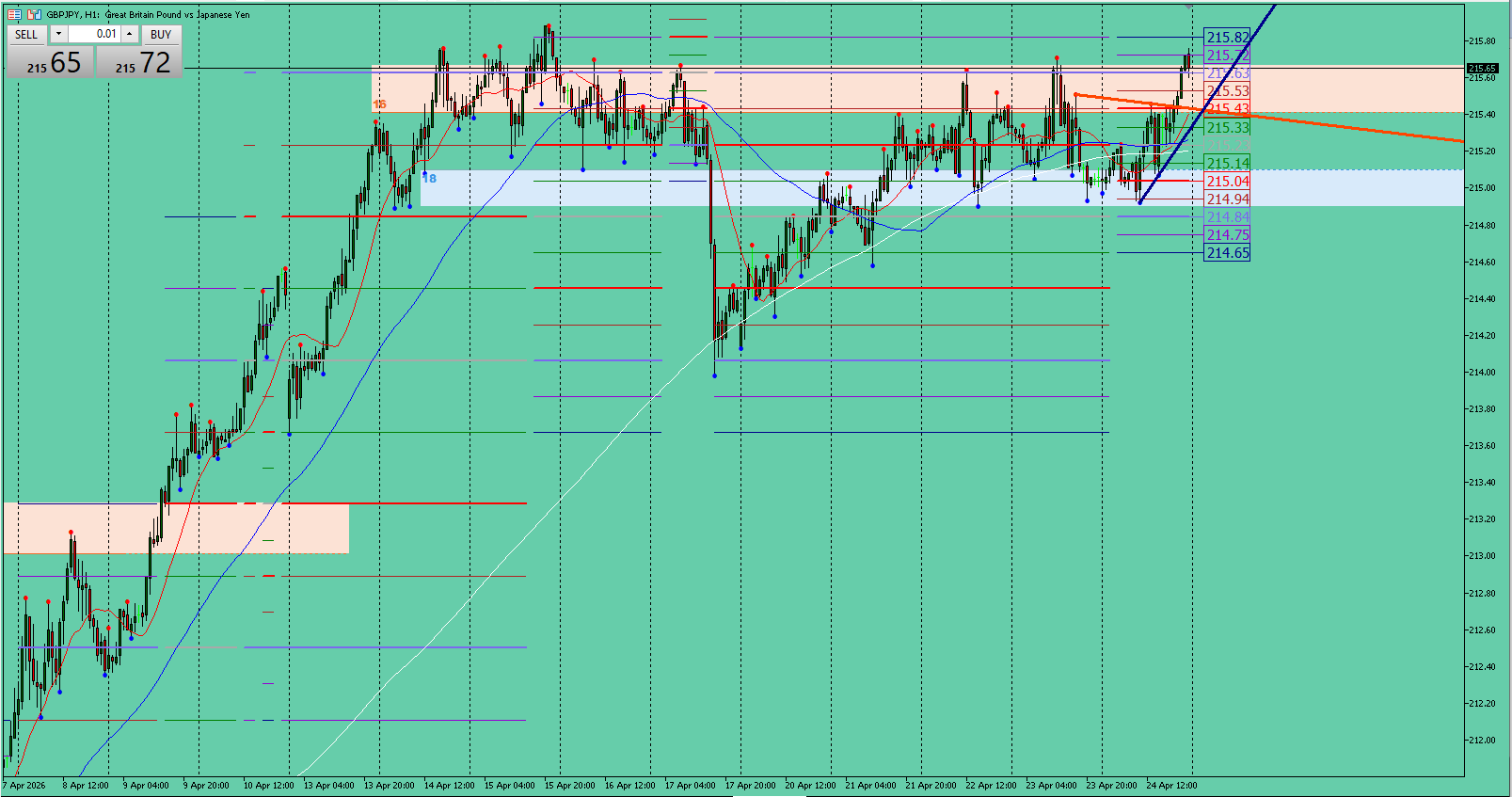Click the 215.80 price scale value
This screenshot has height=797, width=1512.
click(x=1482, y=41)
